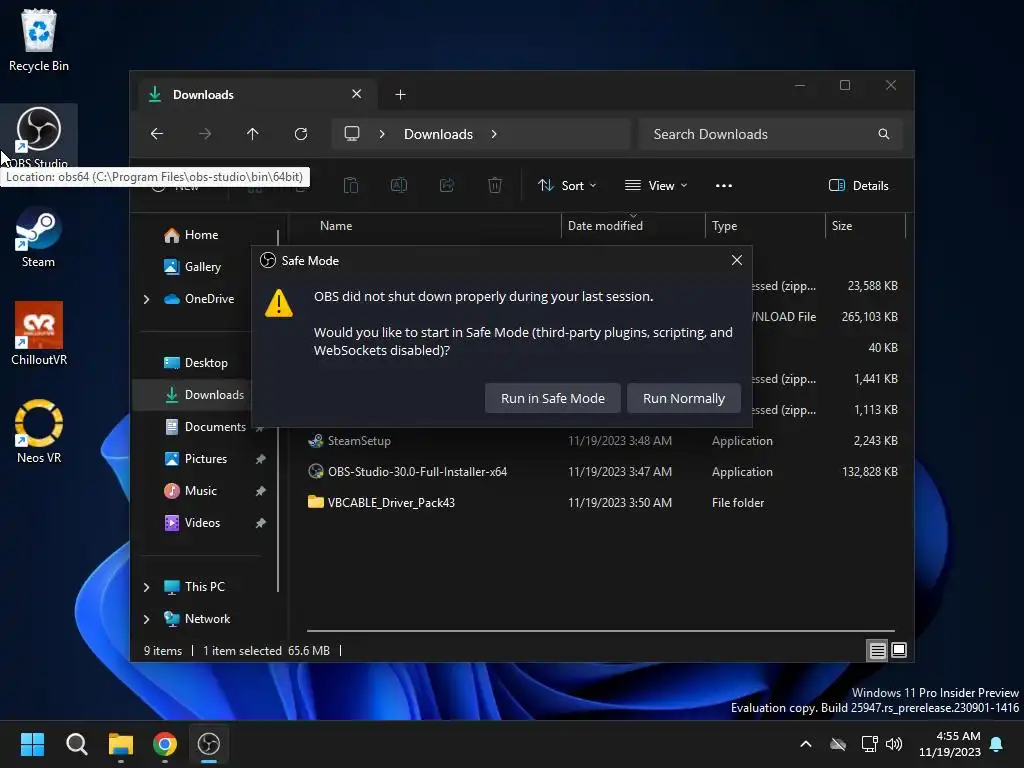This screenshot has width=1024, height=768.
Task: Unpin Music using pin icon
Action: (261, 491)
